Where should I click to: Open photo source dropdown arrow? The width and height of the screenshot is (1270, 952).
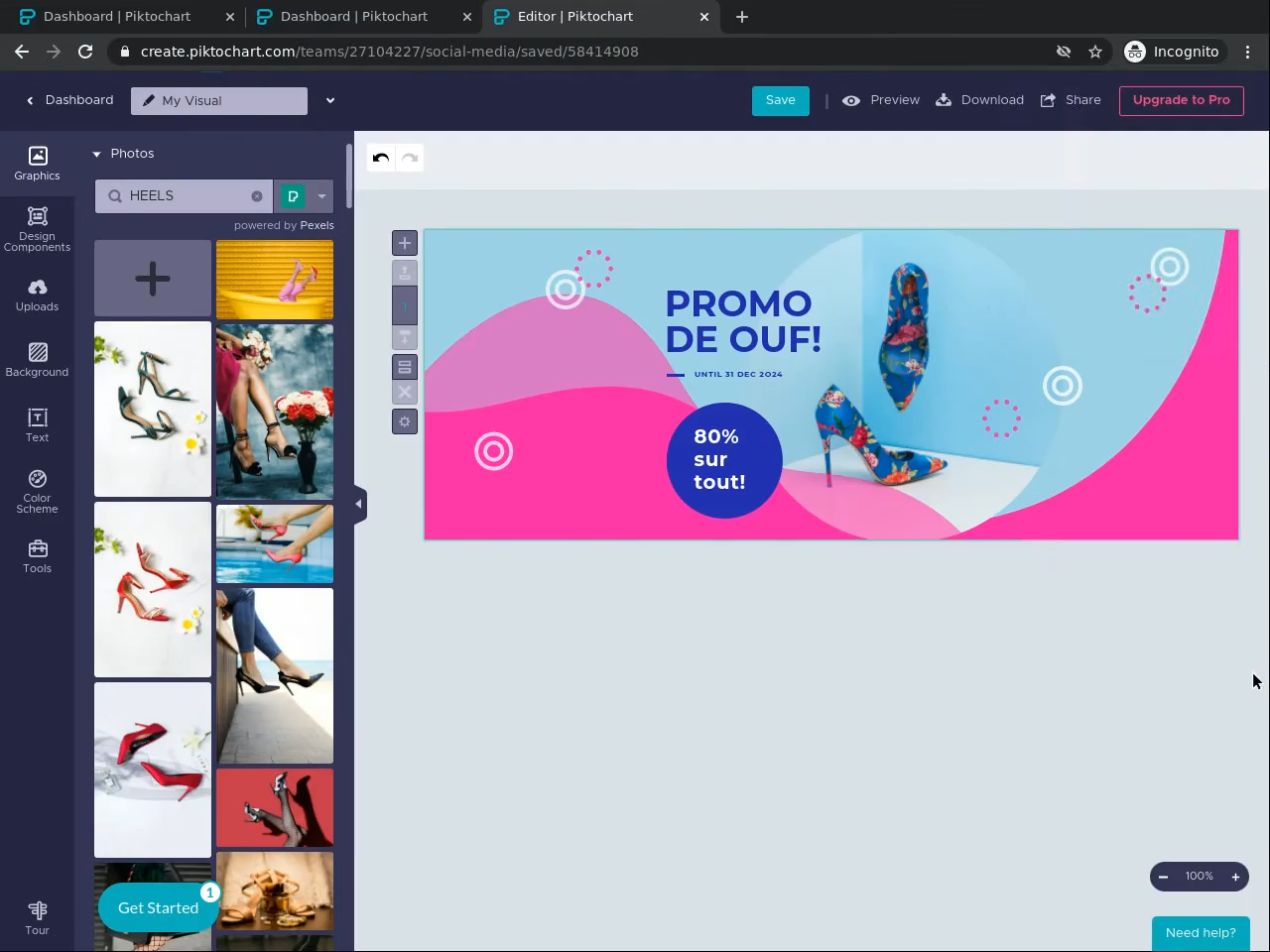click(321, 196)
